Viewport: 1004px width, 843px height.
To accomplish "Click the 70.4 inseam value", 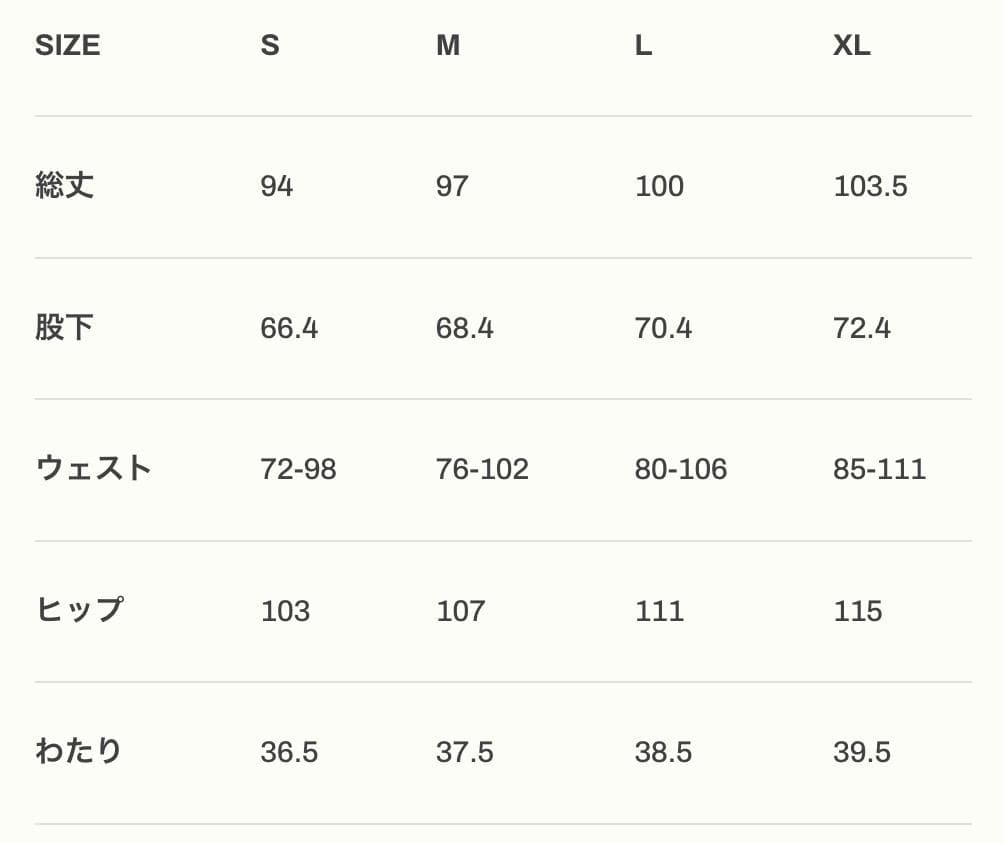I will [x=663, y=329].
